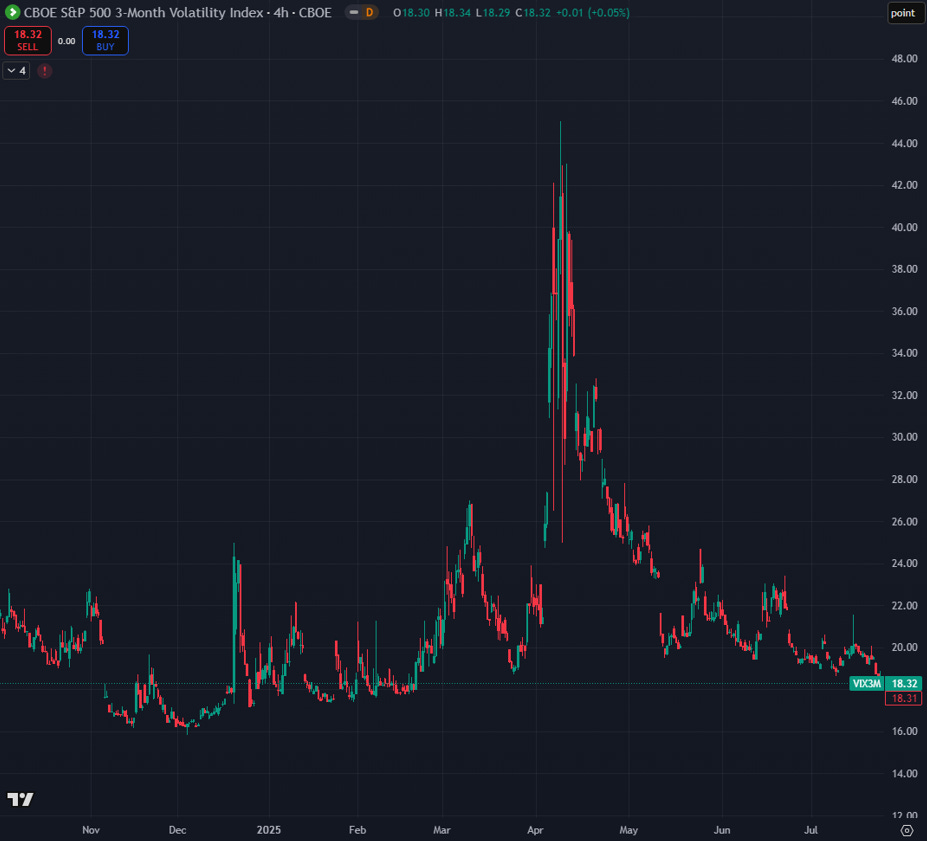Click the red exclamation warning icon
927x841 pixels.
coord(44,71)
